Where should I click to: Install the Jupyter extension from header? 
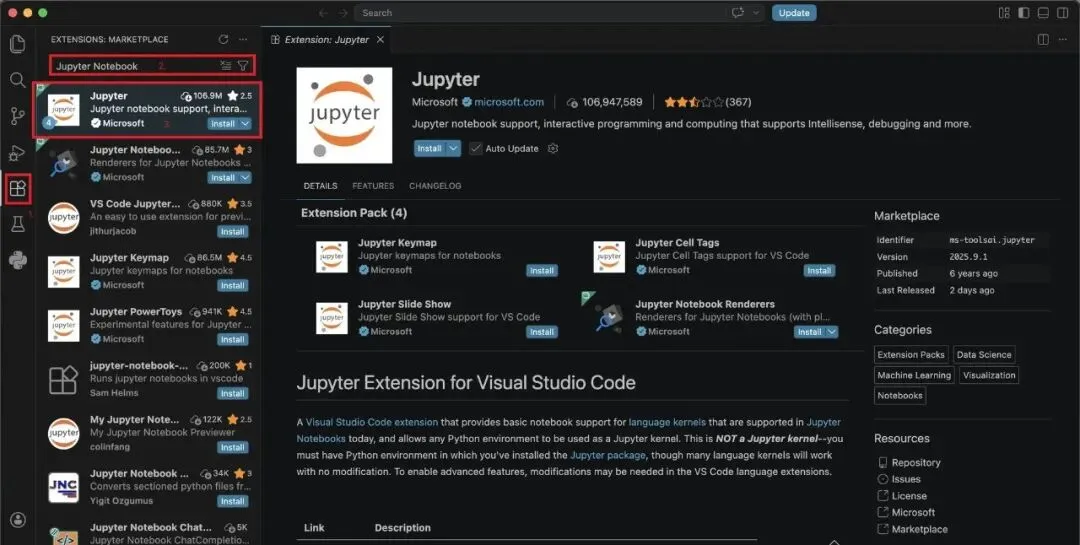tap(430, 148)
